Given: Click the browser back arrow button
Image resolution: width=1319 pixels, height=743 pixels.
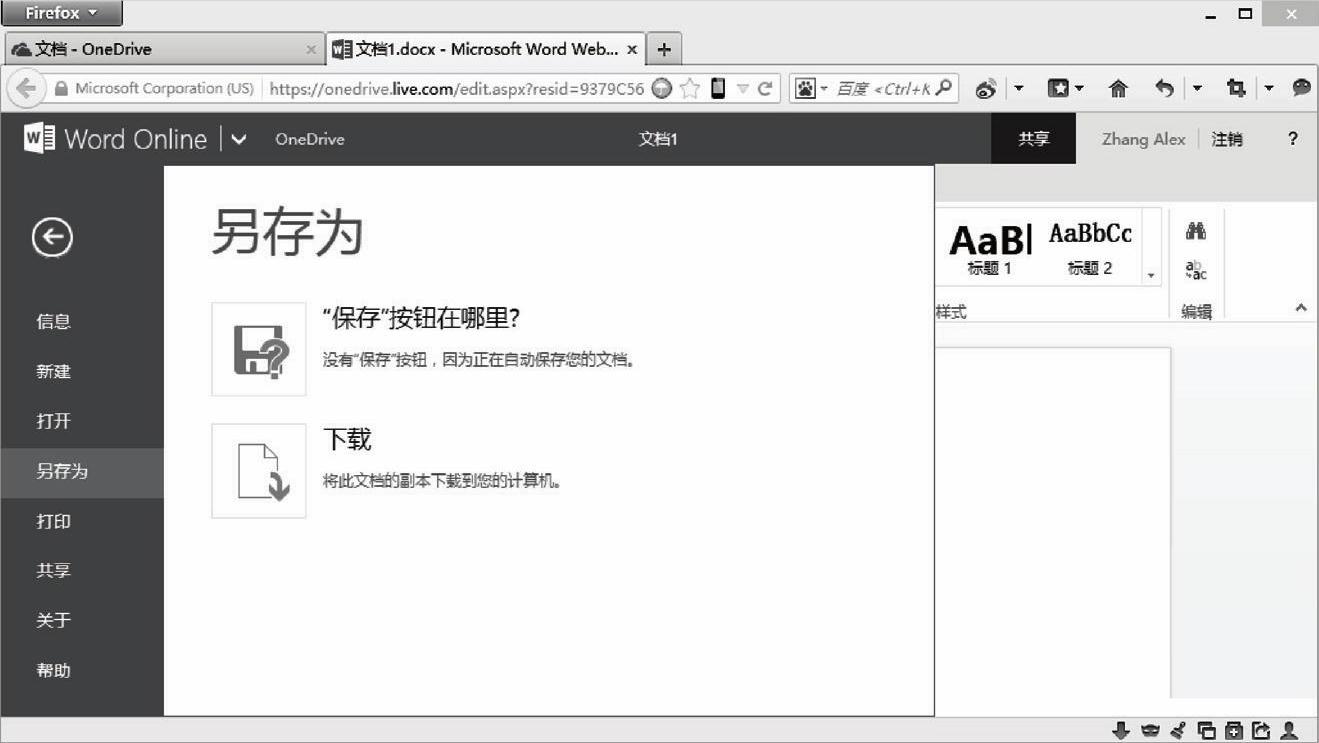Looking at the screenshot, I should click(x=26, y=88).
